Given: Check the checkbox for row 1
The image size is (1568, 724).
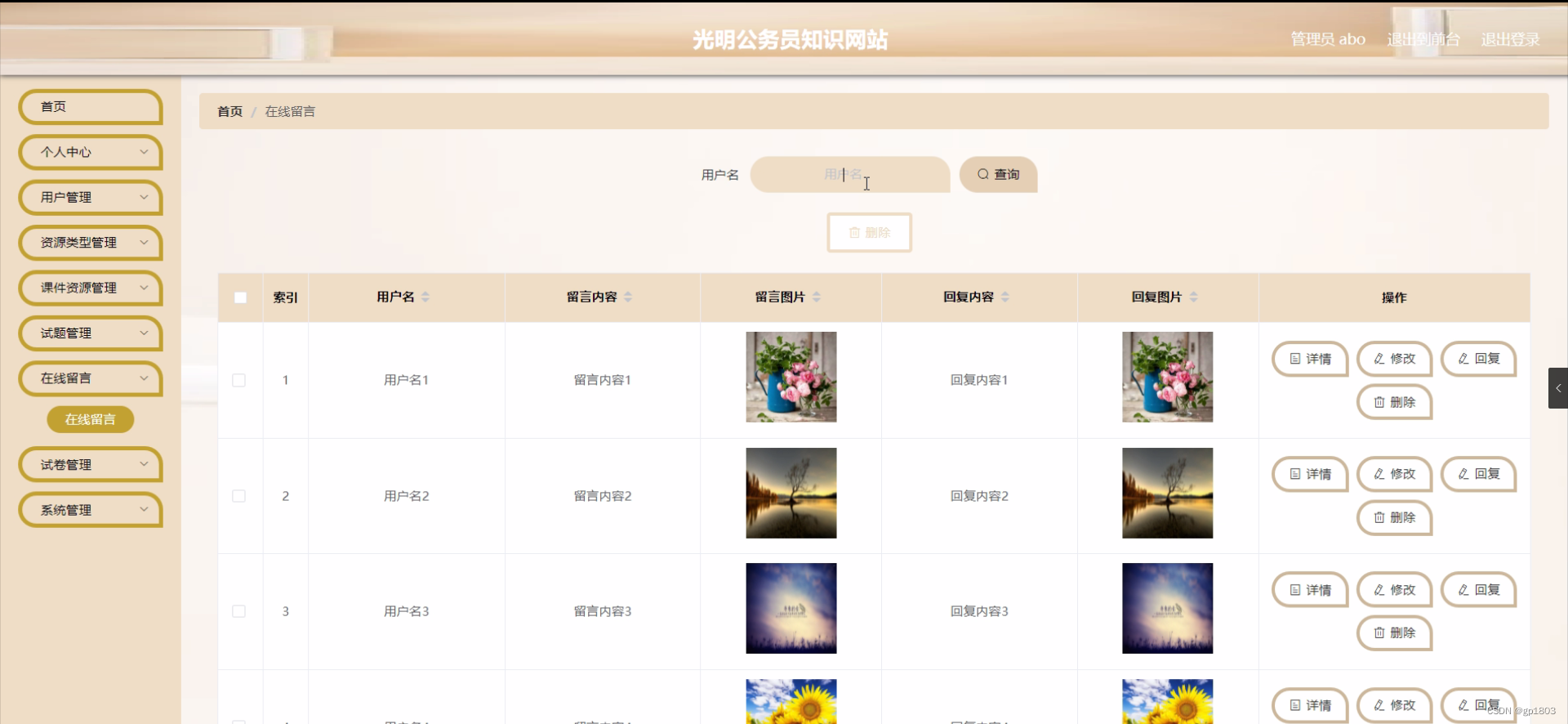Looking at the screenshot, I should click(238, 380).
